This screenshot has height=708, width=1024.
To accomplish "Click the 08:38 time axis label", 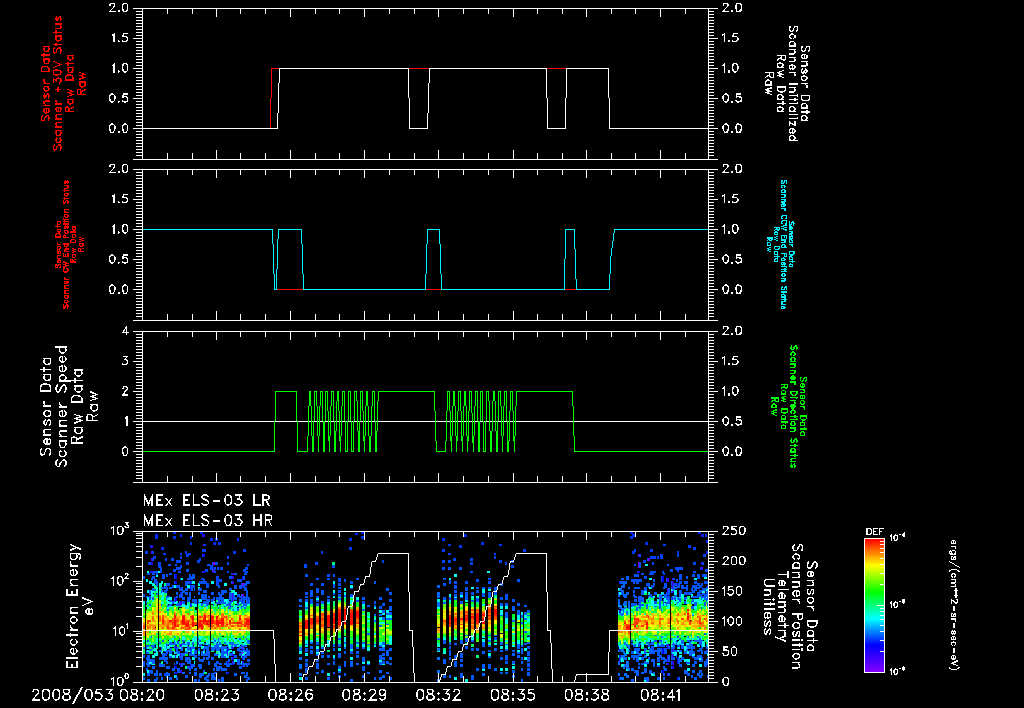I will coord(586,696).
